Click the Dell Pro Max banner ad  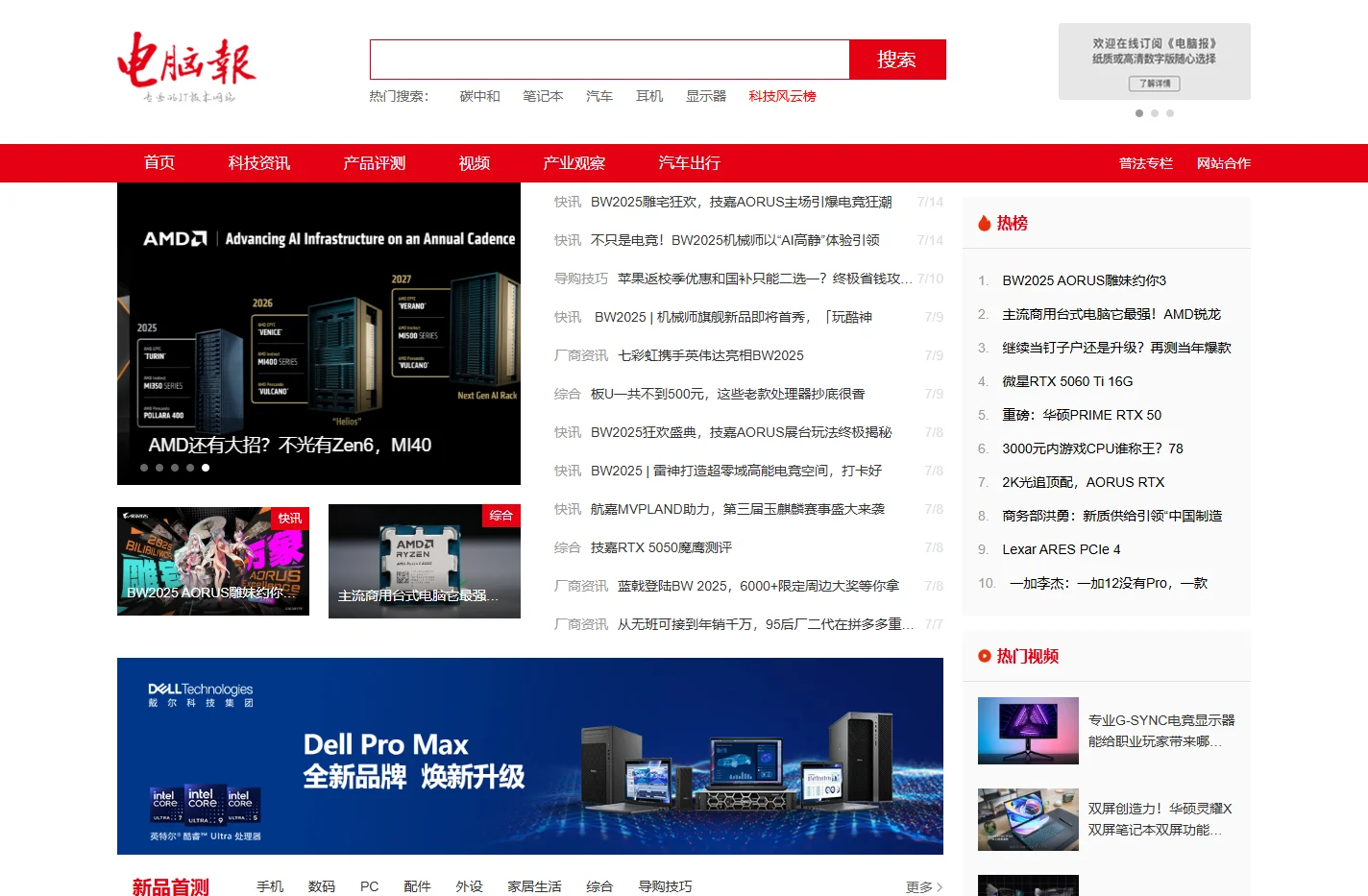(x=530, y=756)
